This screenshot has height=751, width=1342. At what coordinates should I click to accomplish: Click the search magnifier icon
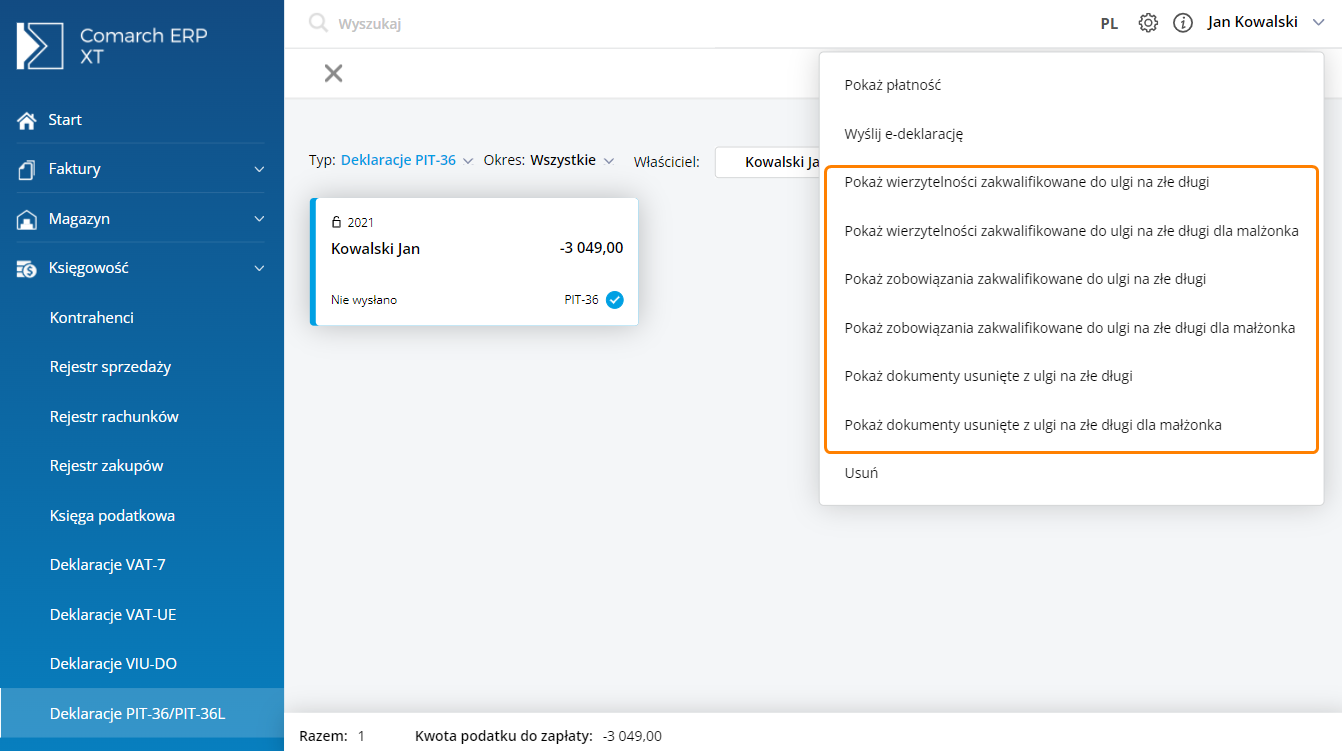[x=318, y=23]
